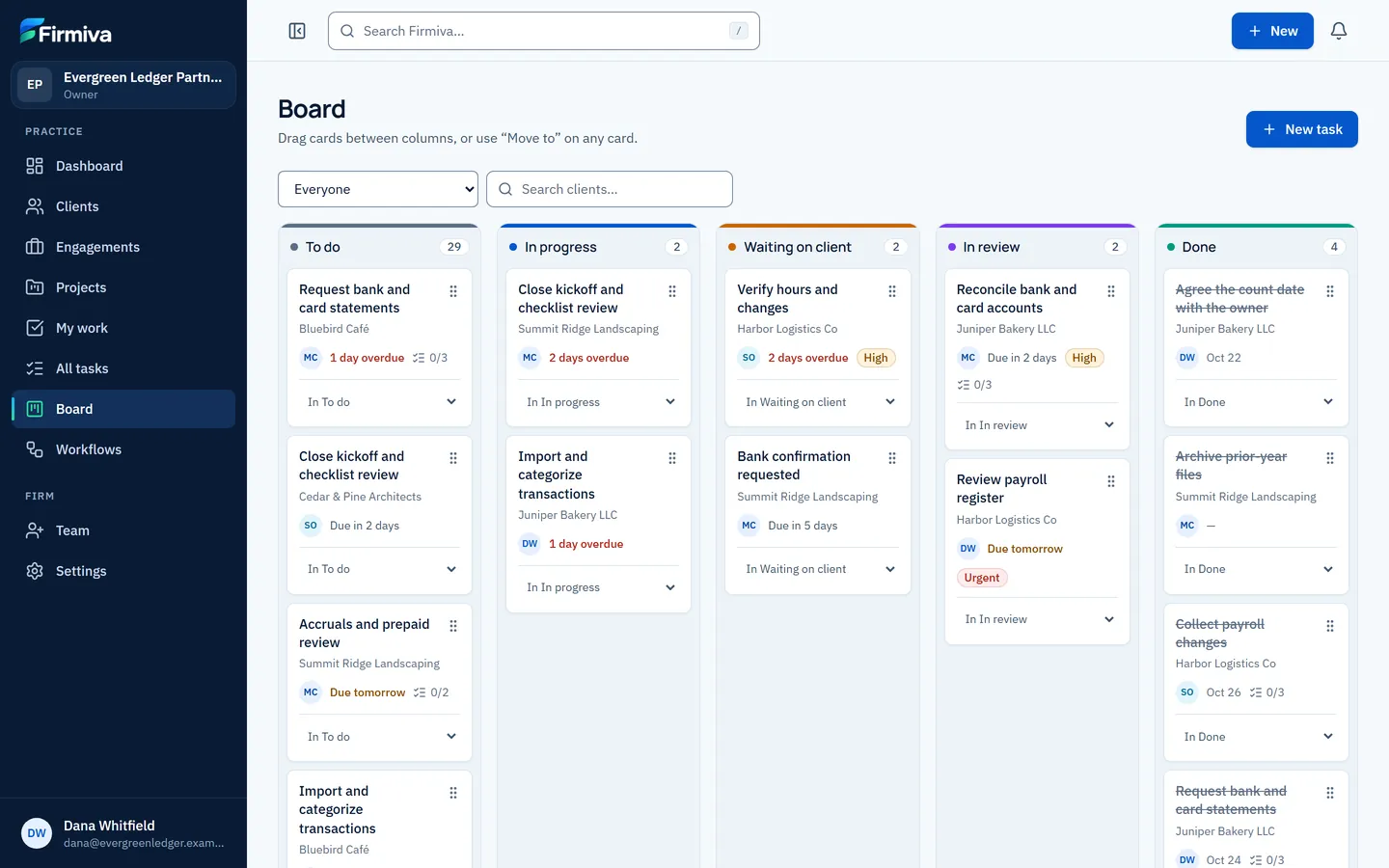1389x868 pixels.
Task: Go to Clients page
Action: pyautogui.click(x=123, y=206)
